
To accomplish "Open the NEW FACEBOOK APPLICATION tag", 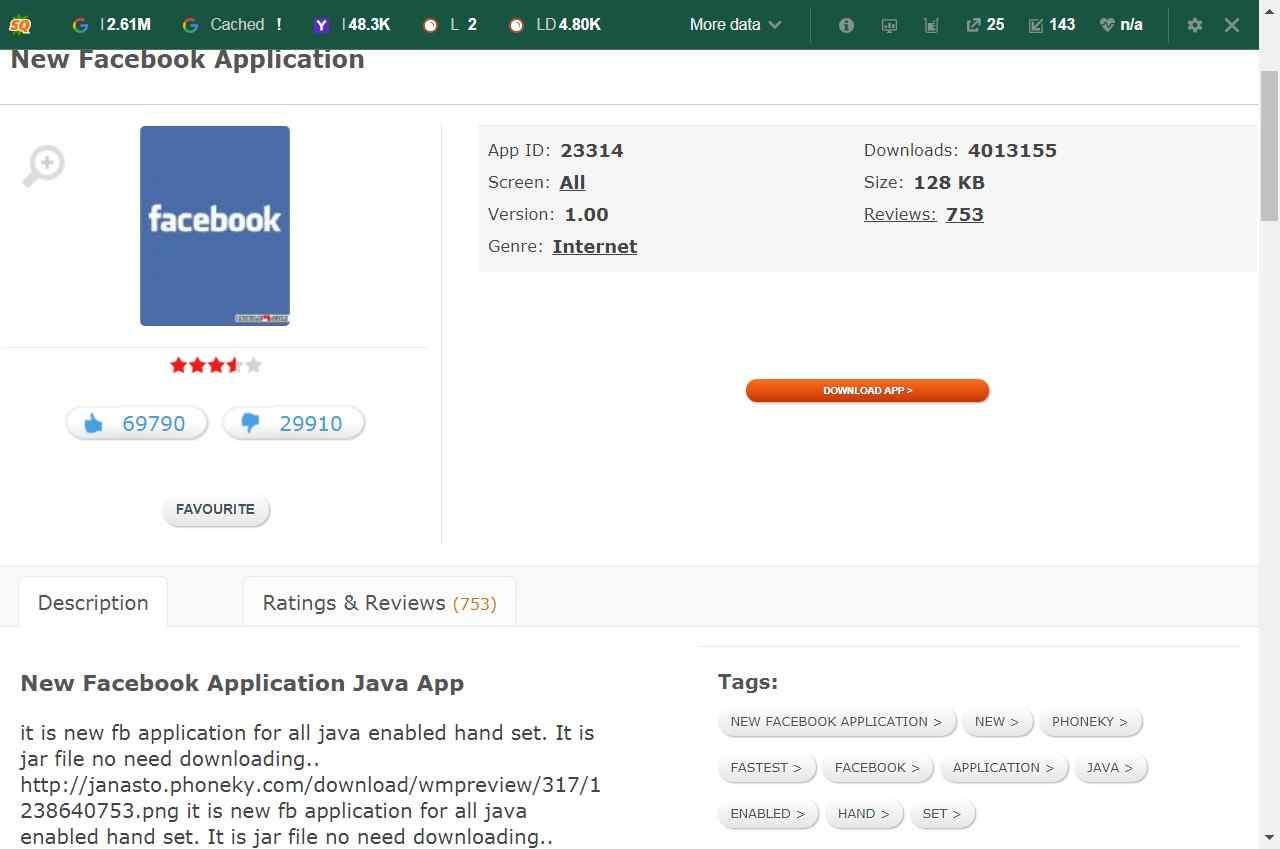I will 836,721.
